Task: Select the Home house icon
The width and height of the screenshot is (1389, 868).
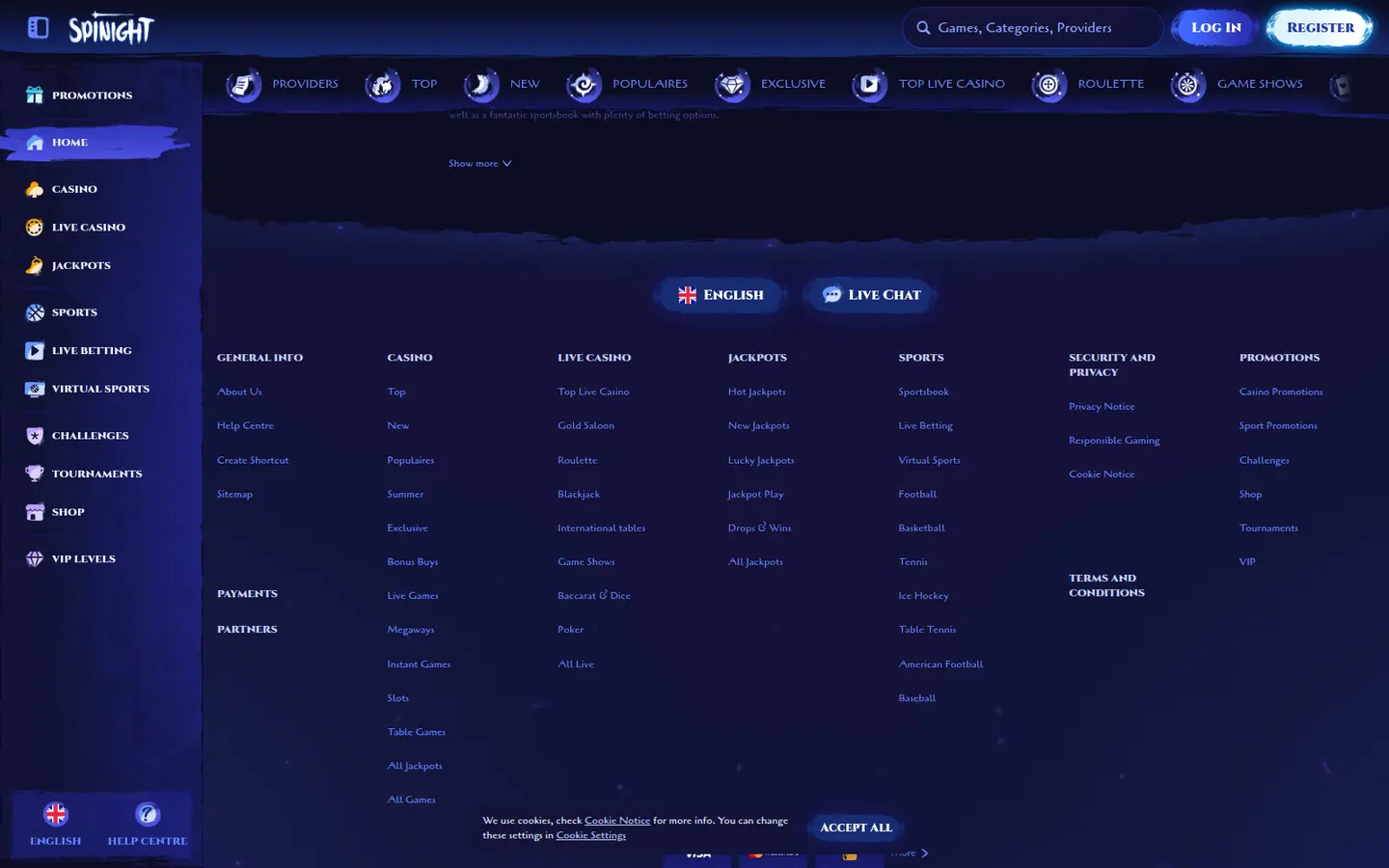Action: pos(35,143)
